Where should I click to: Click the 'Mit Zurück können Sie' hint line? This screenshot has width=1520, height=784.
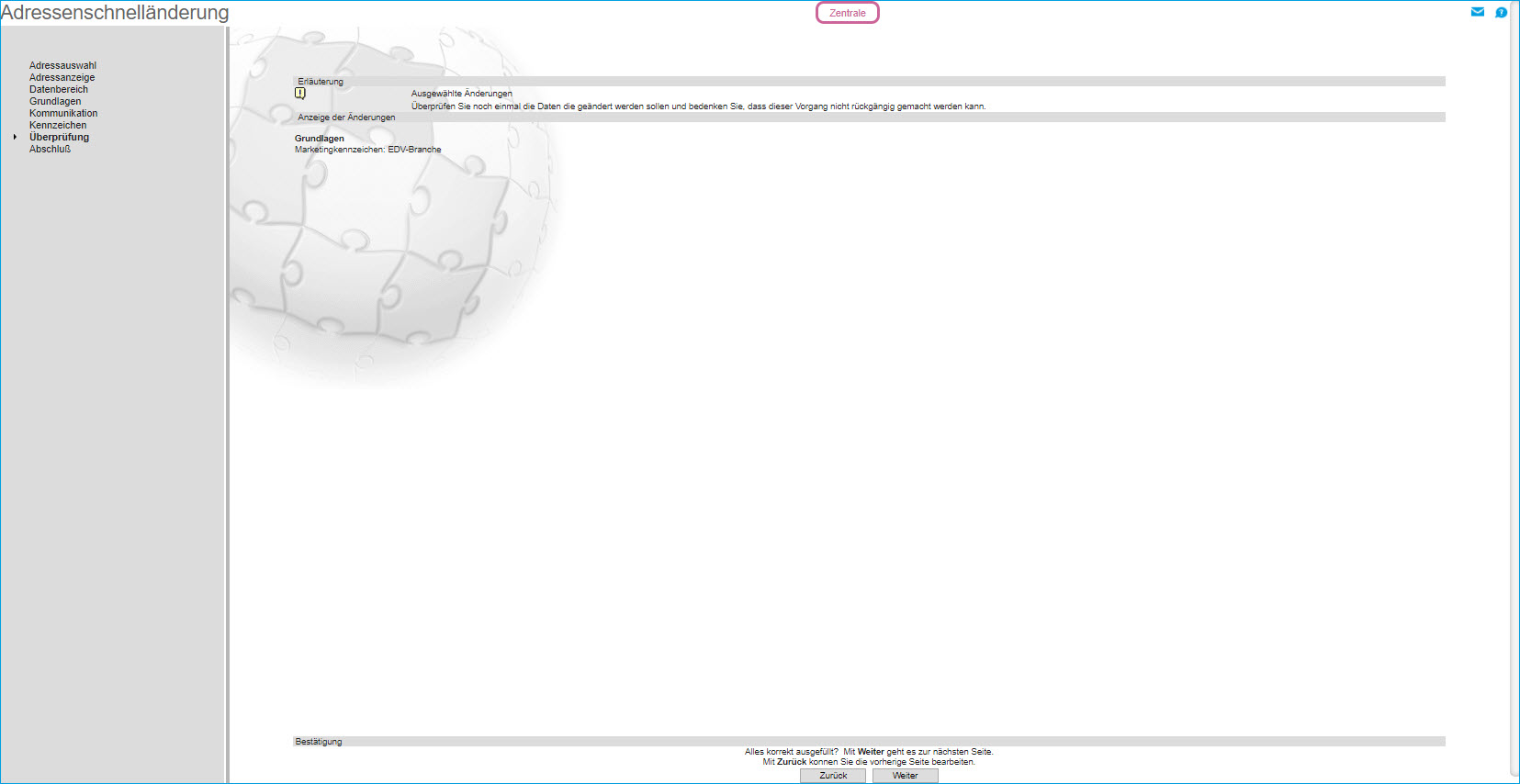pos(869,762)
